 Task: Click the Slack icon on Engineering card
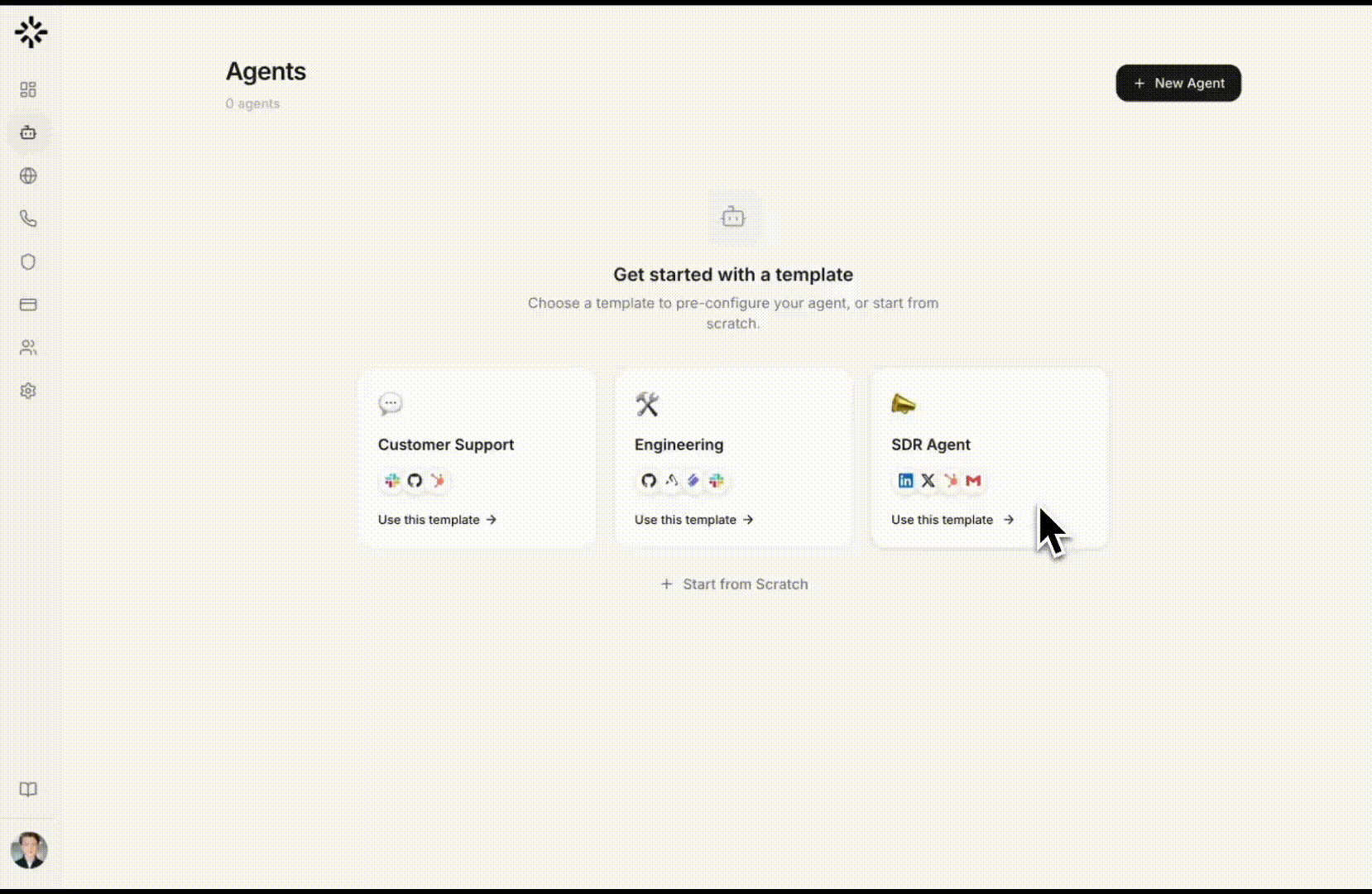(717, 481)
